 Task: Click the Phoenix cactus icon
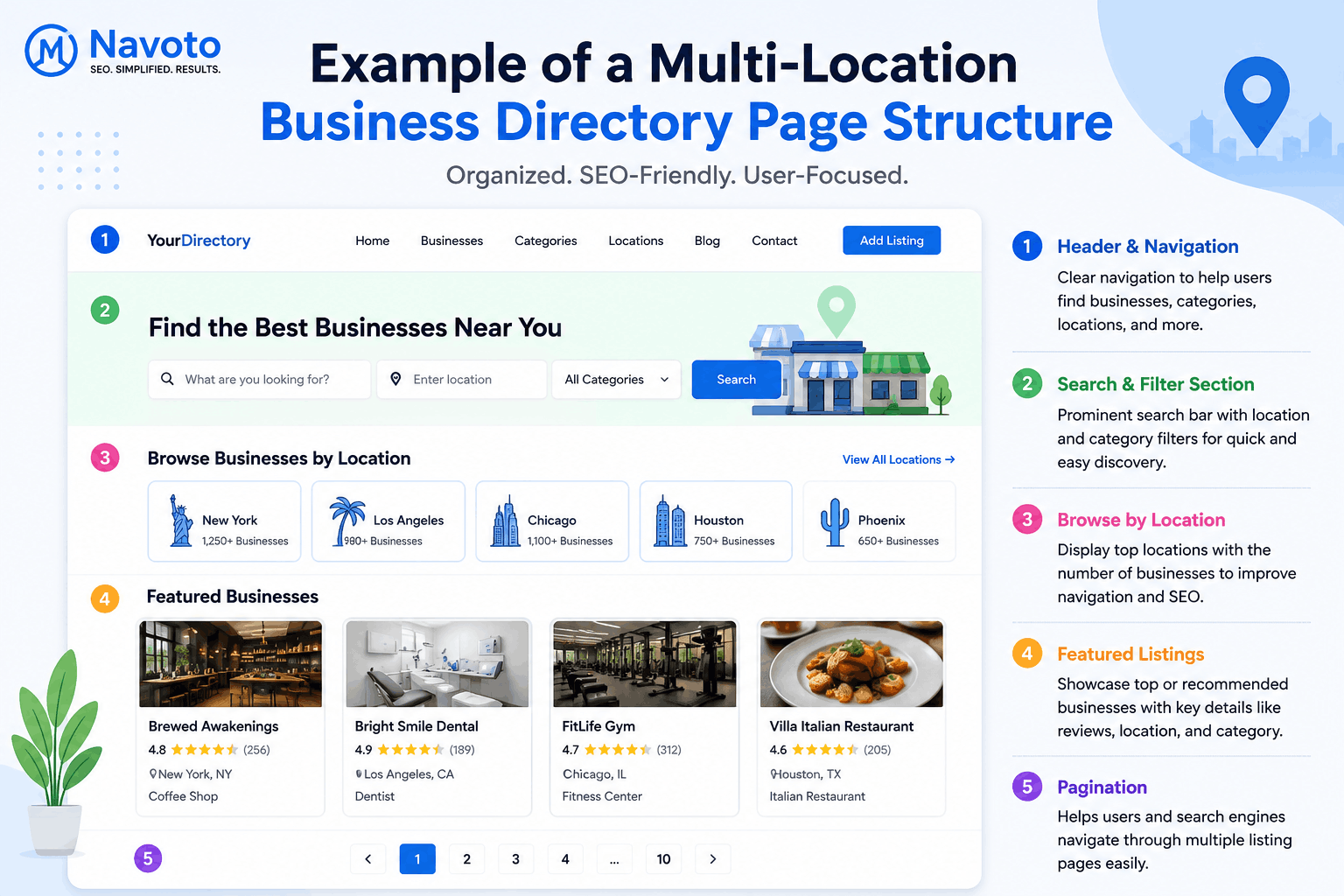[835, 522]
